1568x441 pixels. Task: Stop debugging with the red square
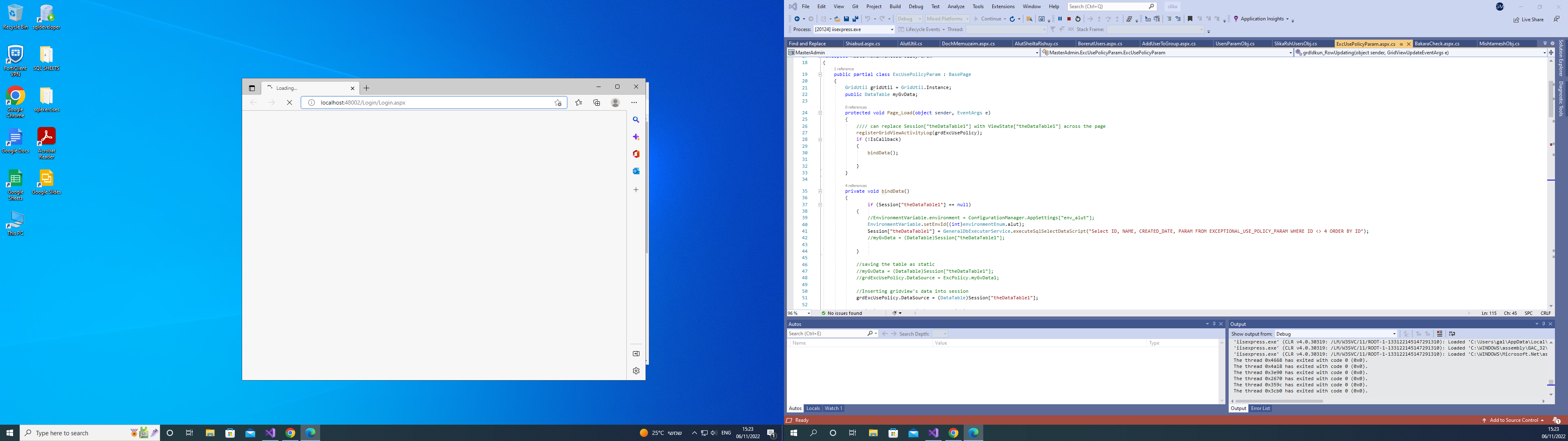pyautogui.click(x=1069, y=19)
